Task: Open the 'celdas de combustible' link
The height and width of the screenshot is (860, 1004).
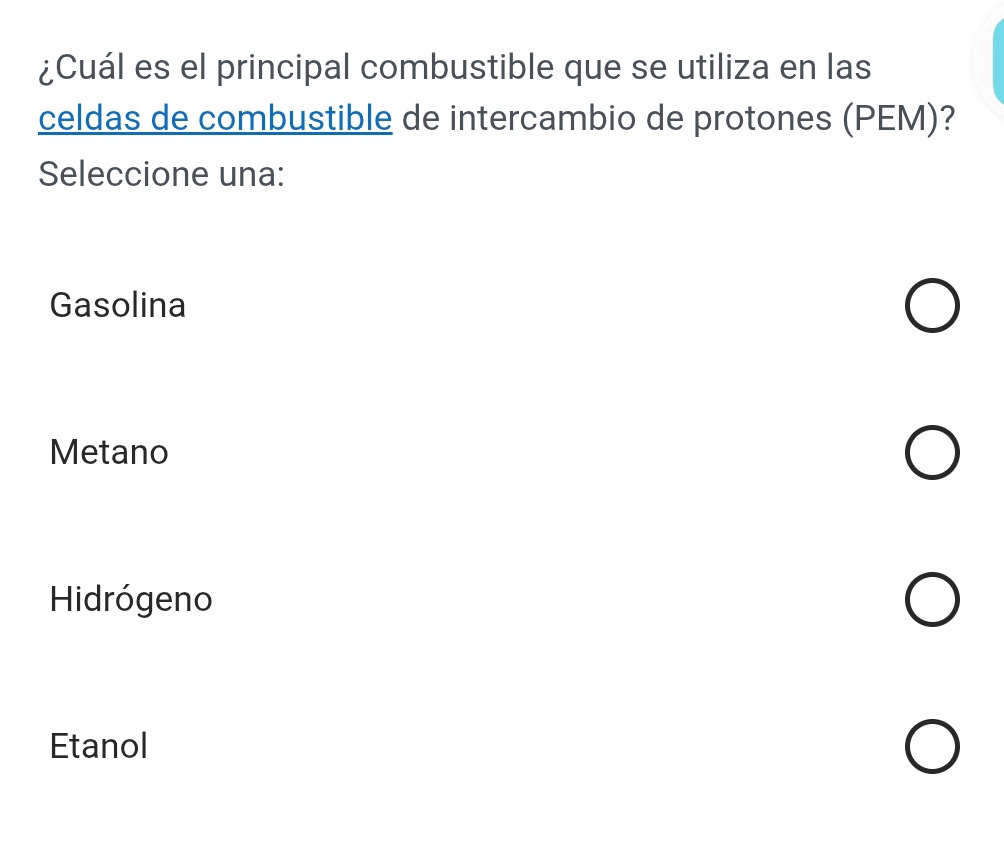Action: point(215,119)
